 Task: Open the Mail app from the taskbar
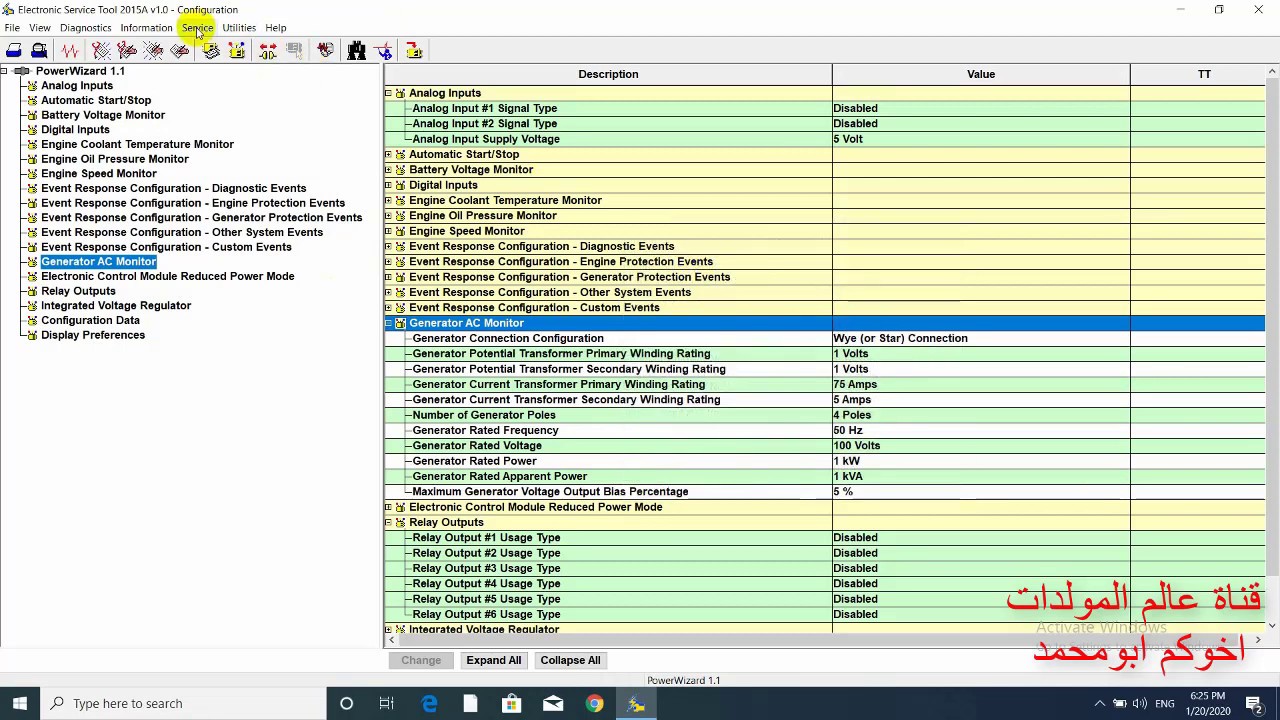(553, 704)
